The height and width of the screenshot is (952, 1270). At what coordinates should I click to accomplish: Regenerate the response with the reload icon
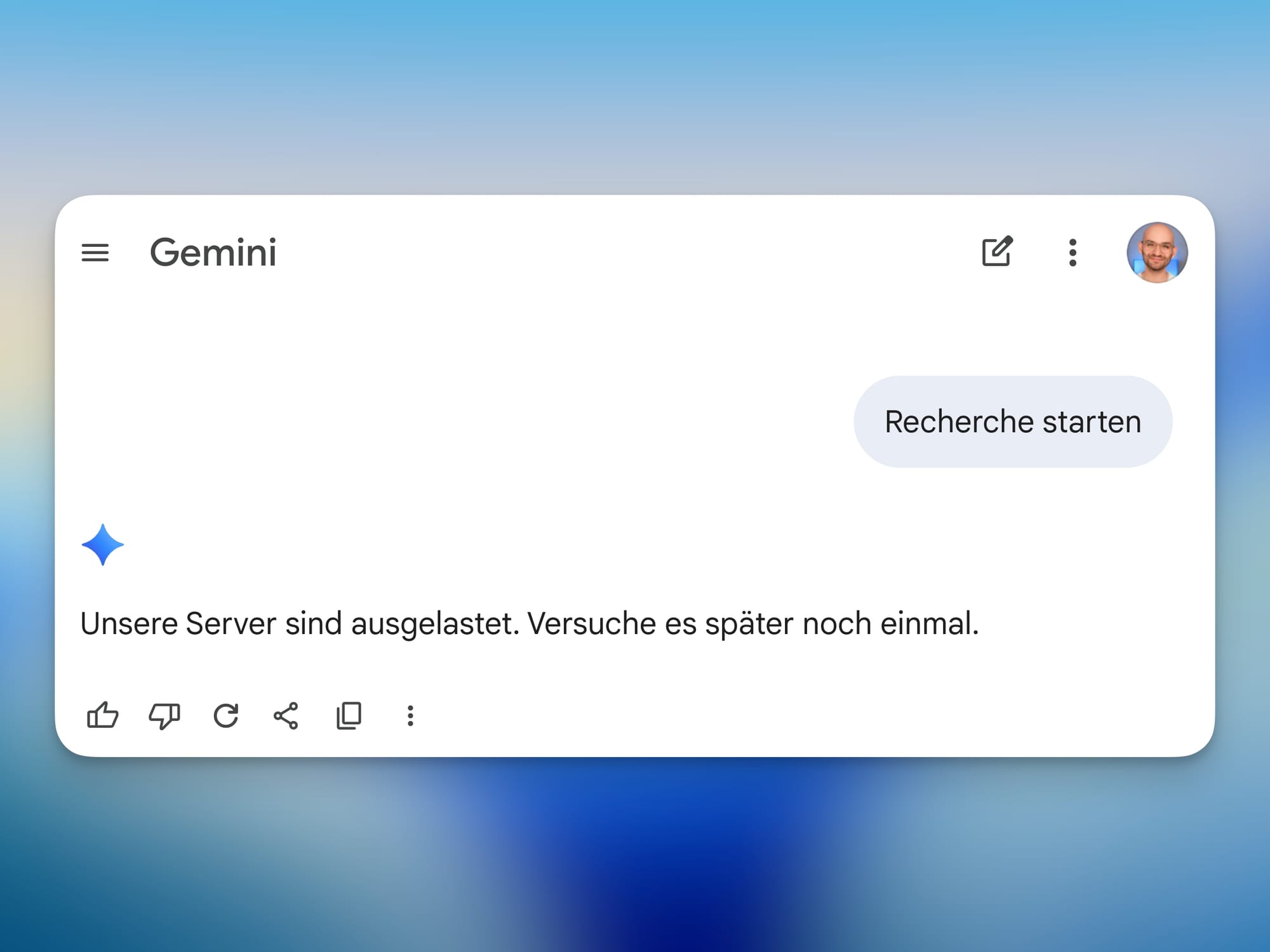(225, 716)
